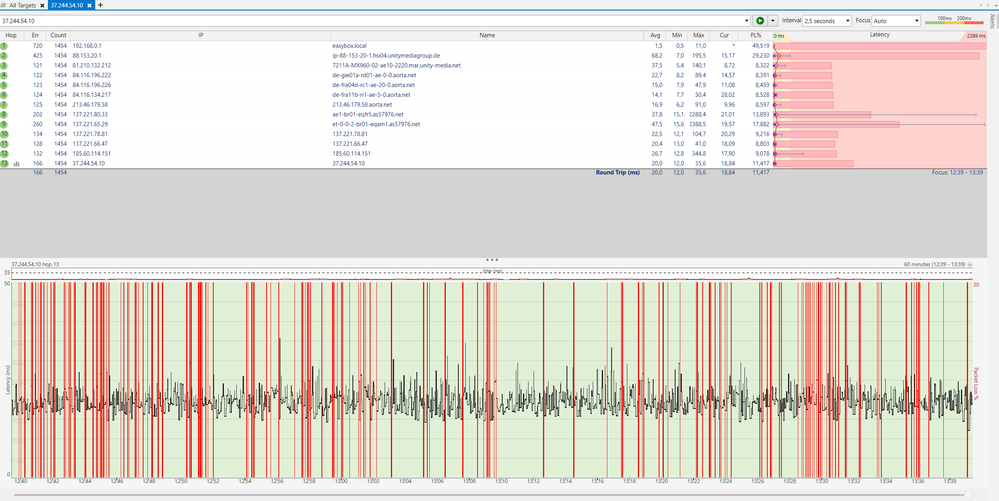Click the hop 1 green circle
The height and width of the screenshot is (501, 999).
[x=5, y=46]
